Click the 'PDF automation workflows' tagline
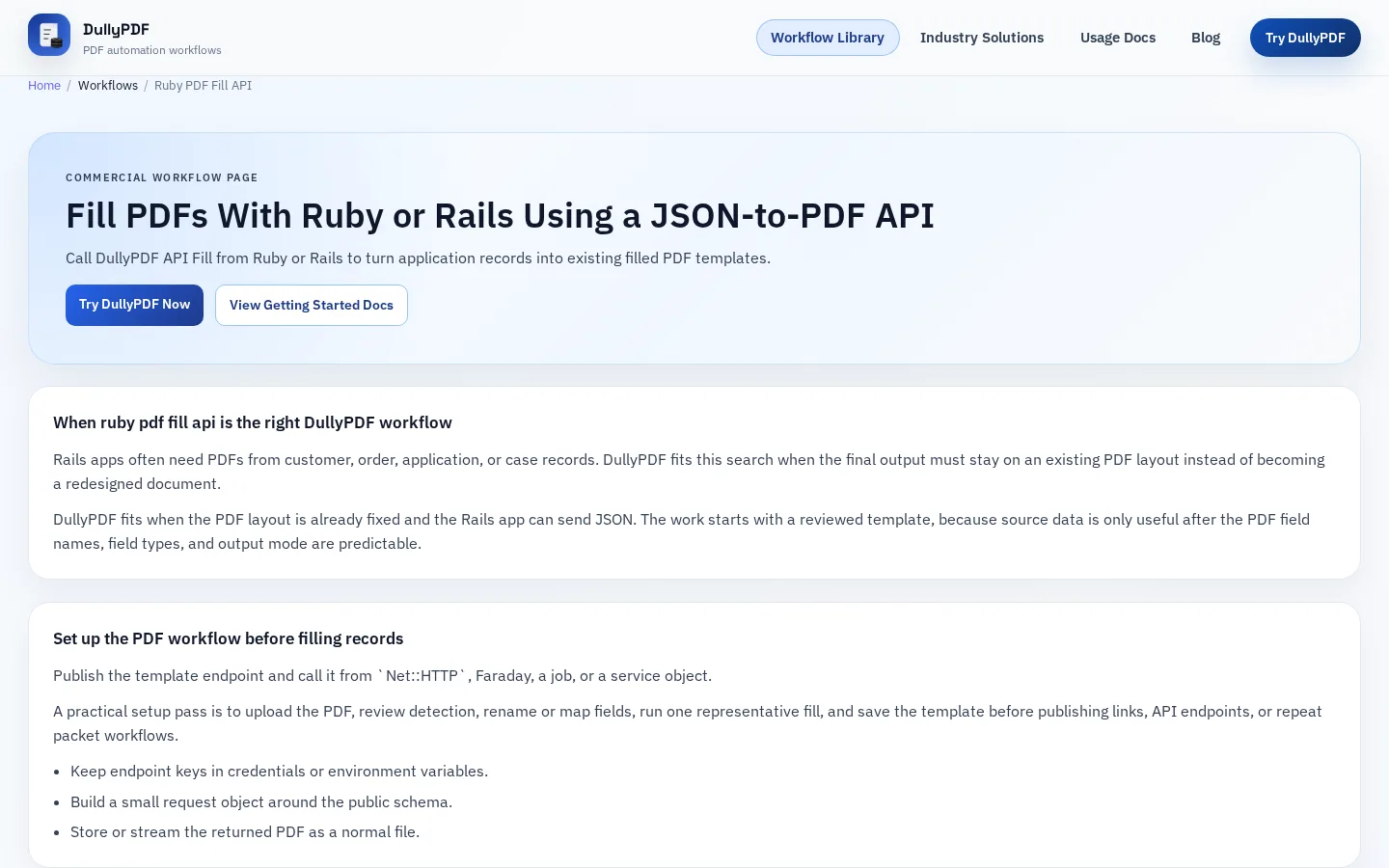 (x=152, y=50)
